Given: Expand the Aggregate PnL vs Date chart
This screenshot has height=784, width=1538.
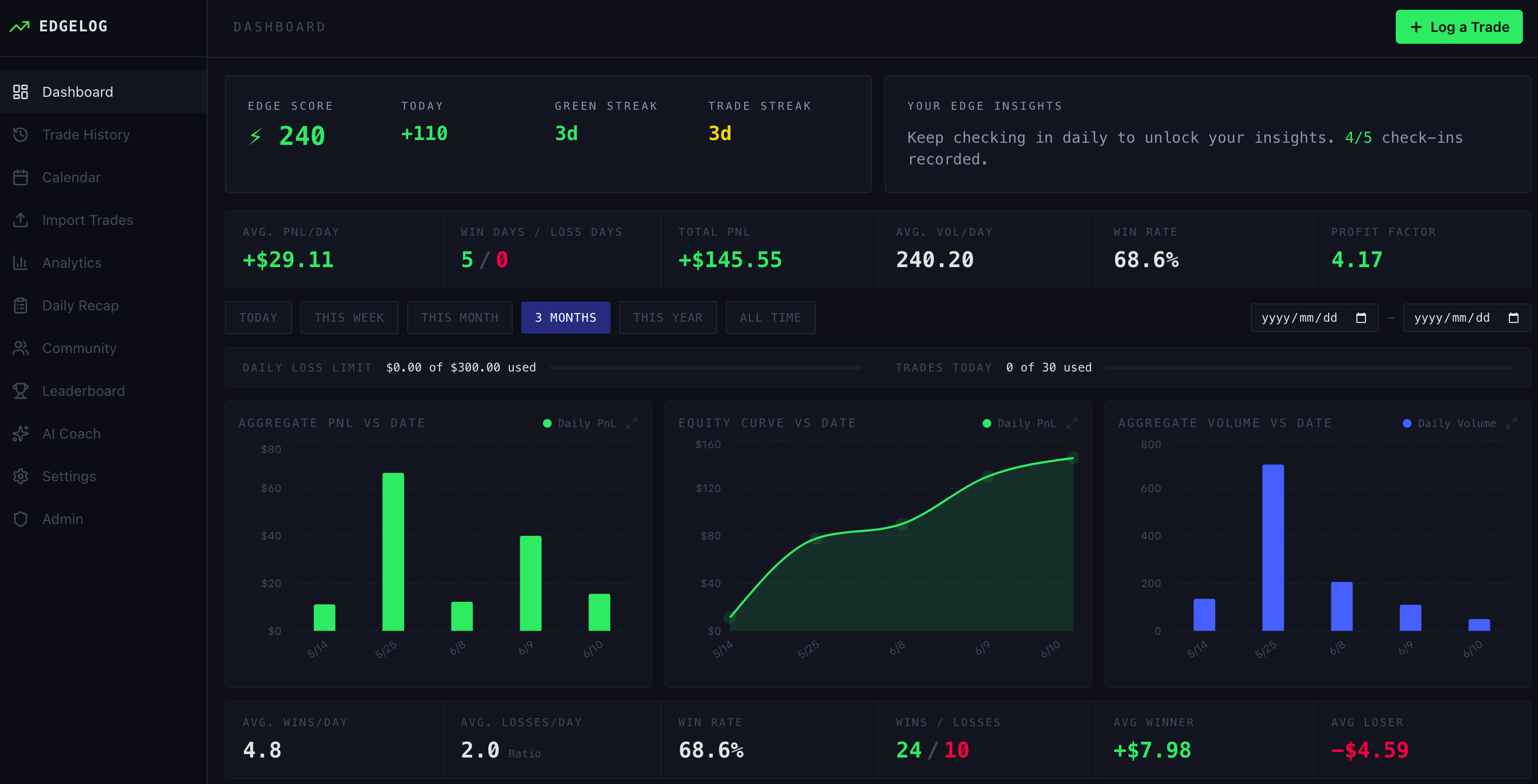Looking at the screenshot, I should point(632,423).
